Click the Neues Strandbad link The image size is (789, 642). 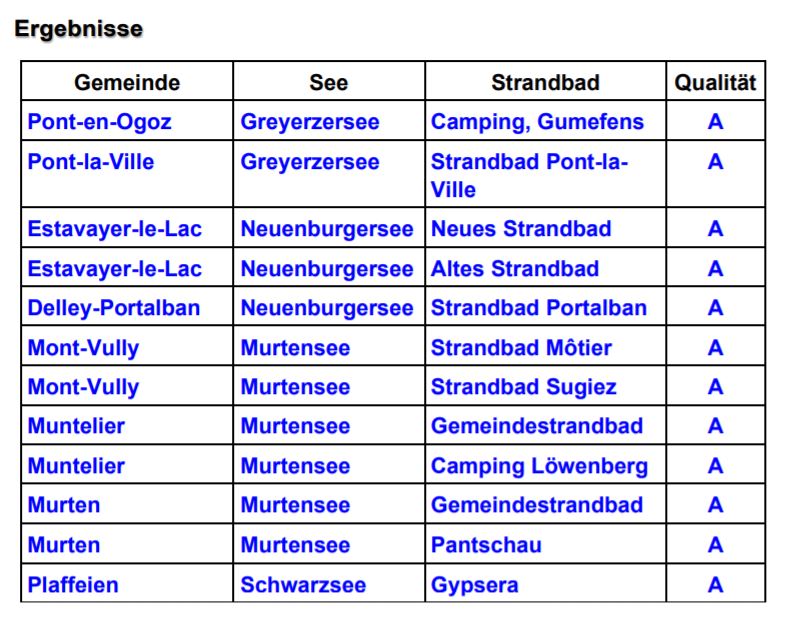pyautogui.click(x=520, y=229)
